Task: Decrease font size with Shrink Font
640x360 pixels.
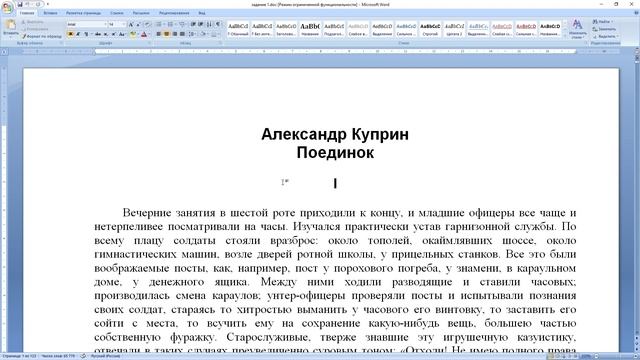Action: click(138, 24)
